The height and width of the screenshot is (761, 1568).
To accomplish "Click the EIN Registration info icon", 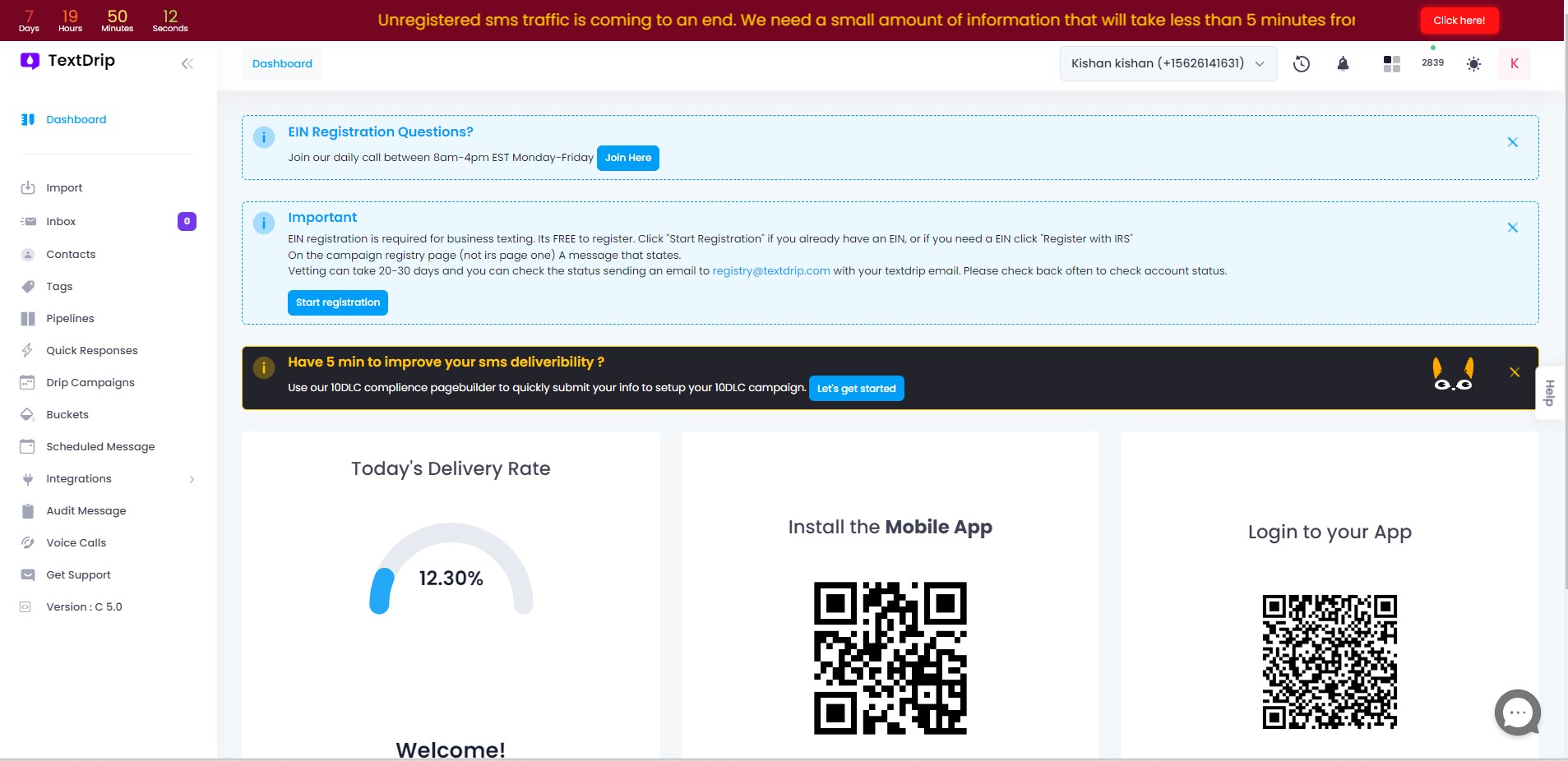I will click(264, 137).
